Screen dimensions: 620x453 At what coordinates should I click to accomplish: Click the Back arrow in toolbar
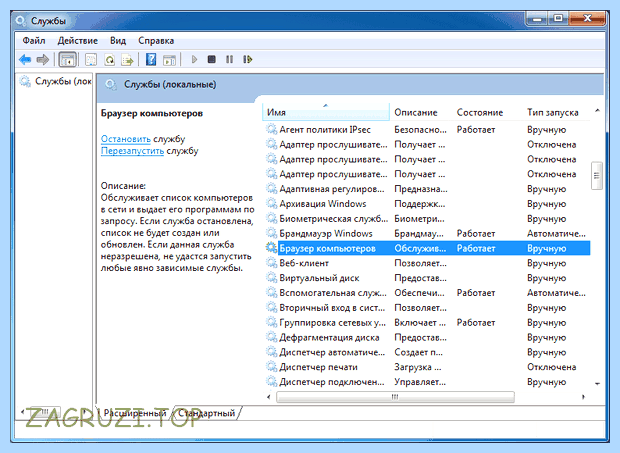coord(25,60)
